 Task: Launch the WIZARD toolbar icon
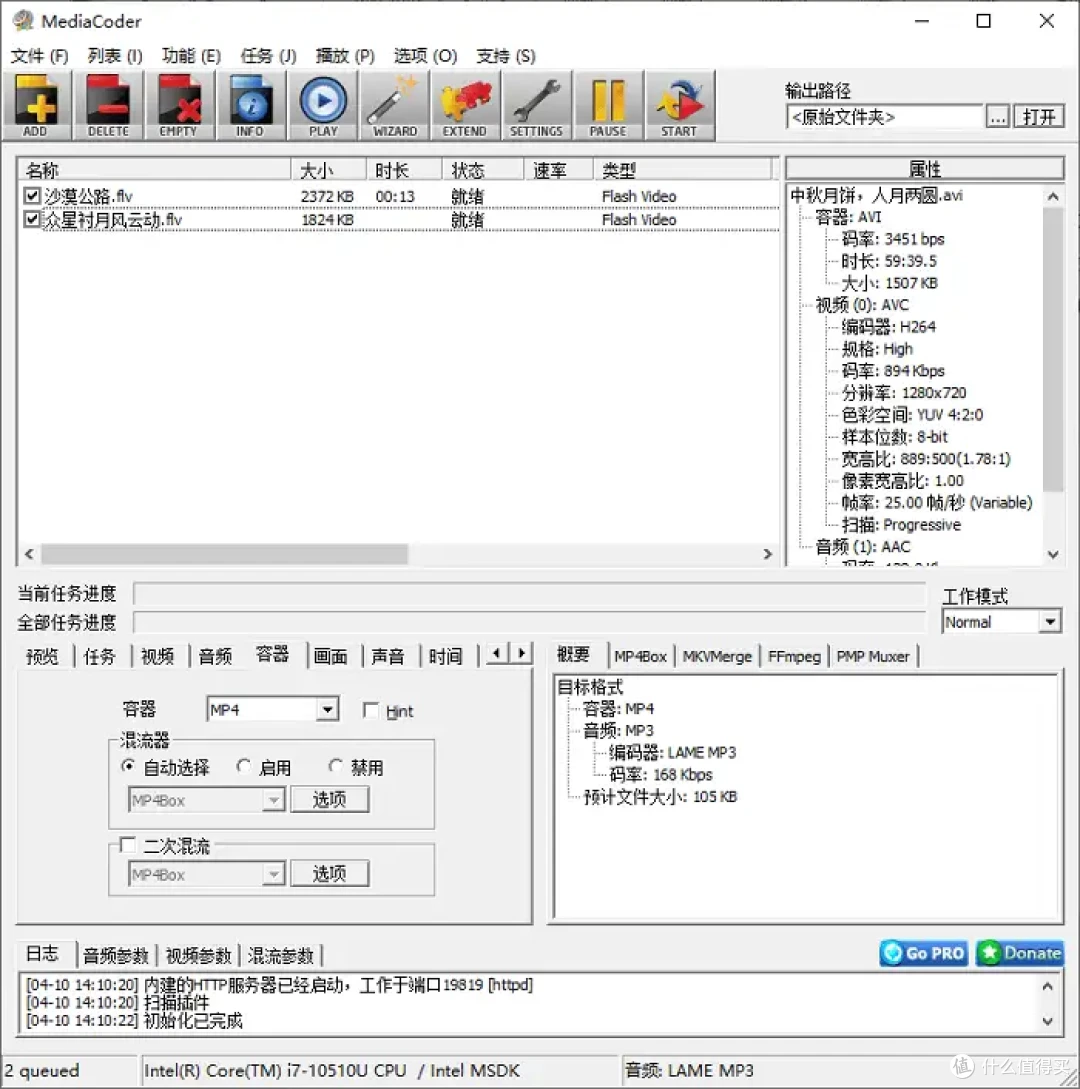394,106
